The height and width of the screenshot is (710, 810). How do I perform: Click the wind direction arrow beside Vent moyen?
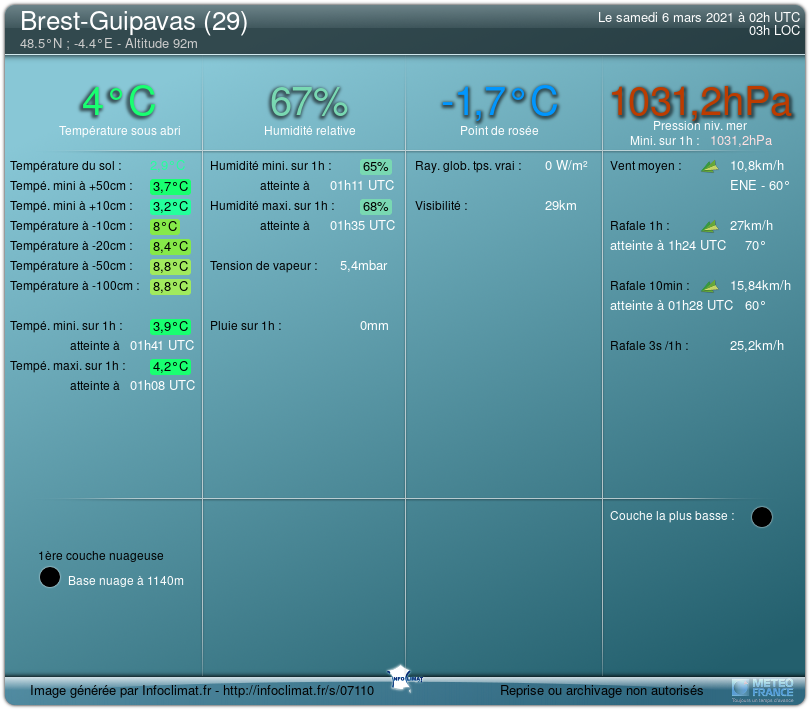tap(710, 166)
